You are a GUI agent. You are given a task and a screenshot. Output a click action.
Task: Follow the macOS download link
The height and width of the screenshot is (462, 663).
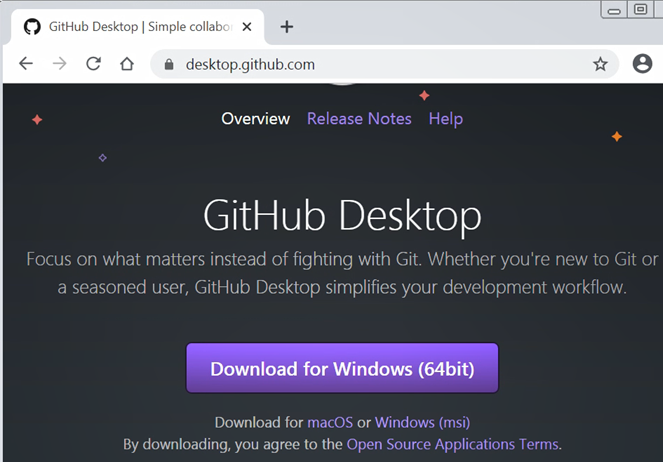[x=330, y=422]
